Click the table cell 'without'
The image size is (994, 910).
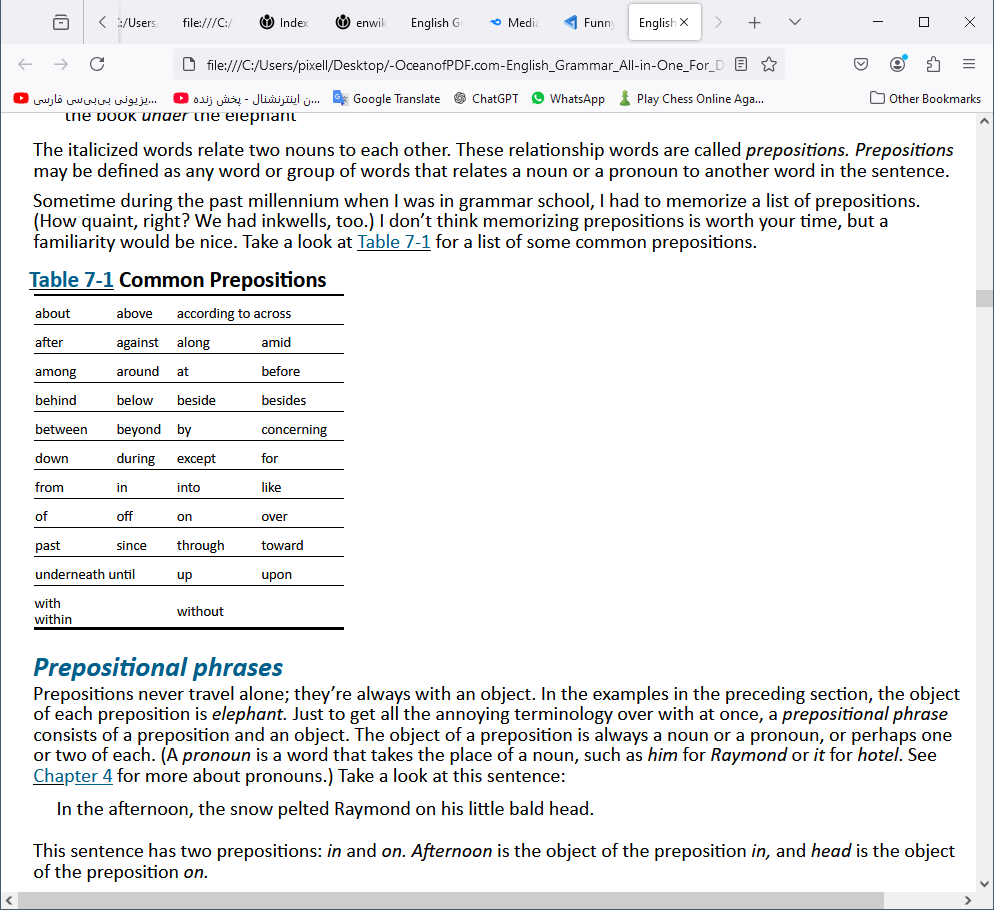point(200,611)
